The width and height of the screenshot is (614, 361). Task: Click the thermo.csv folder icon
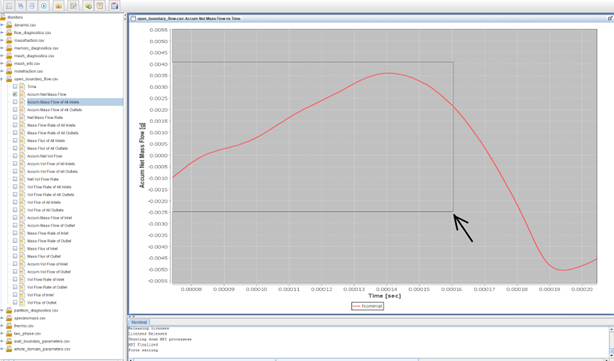click(x=9, y=326)
